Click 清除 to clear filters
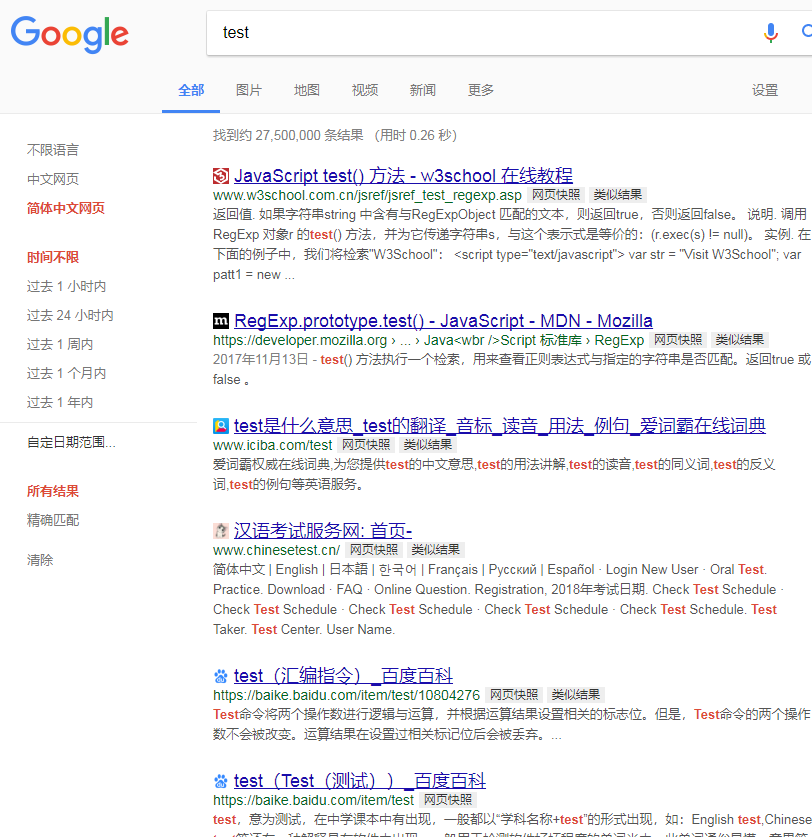 [40, 560]
